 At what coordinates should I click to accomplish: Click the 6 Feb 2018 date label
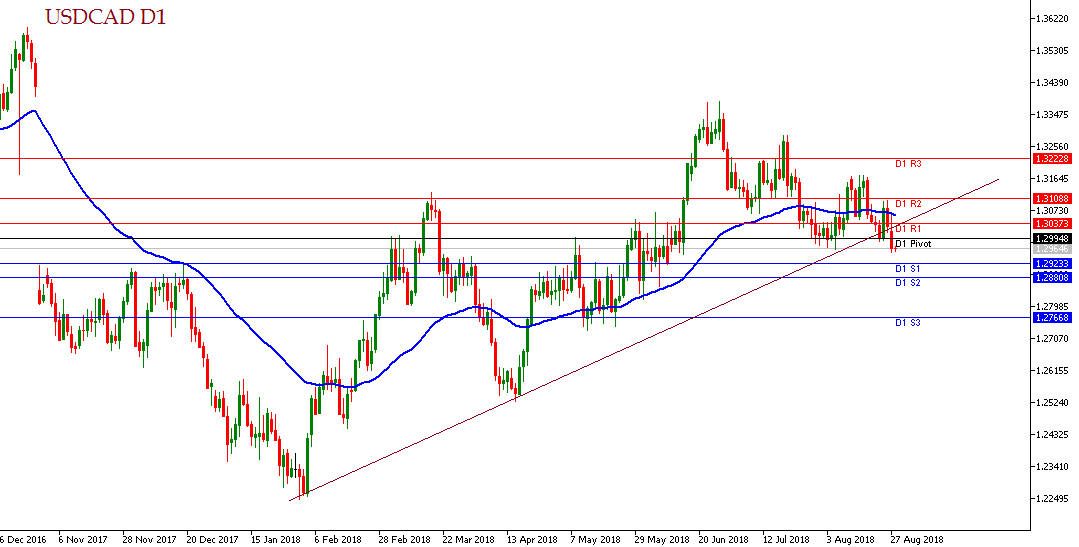[x=338, y=539]
